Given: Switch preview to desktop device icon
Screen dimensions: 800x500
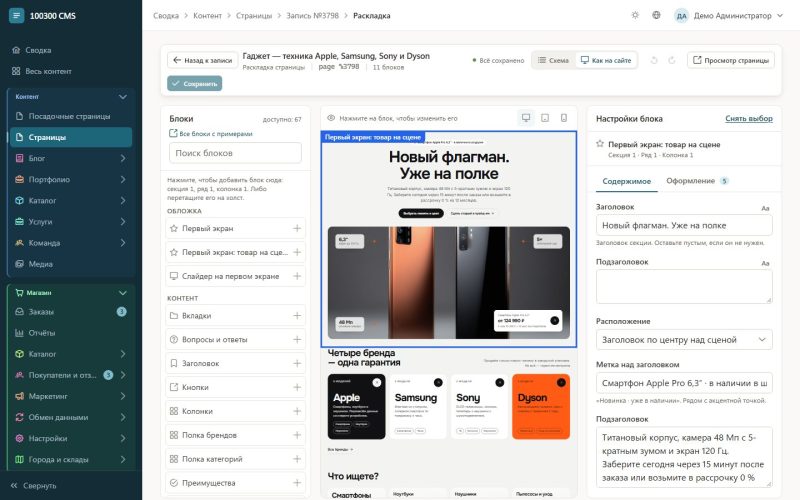Looking at the screenshot, I should click(x=526, y=118).
